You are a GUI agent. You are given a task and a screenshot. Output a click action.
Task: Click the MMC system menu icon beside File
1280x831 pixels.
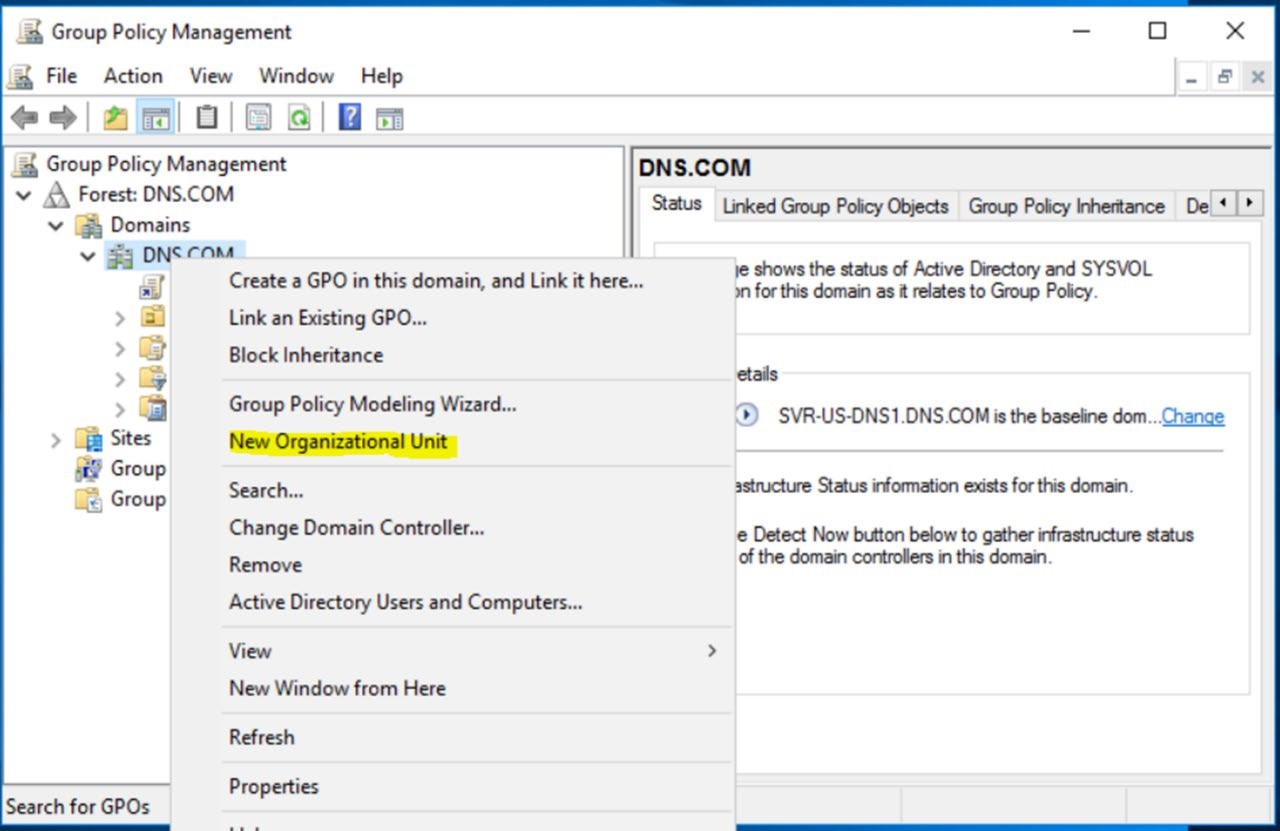coord(19,76)
